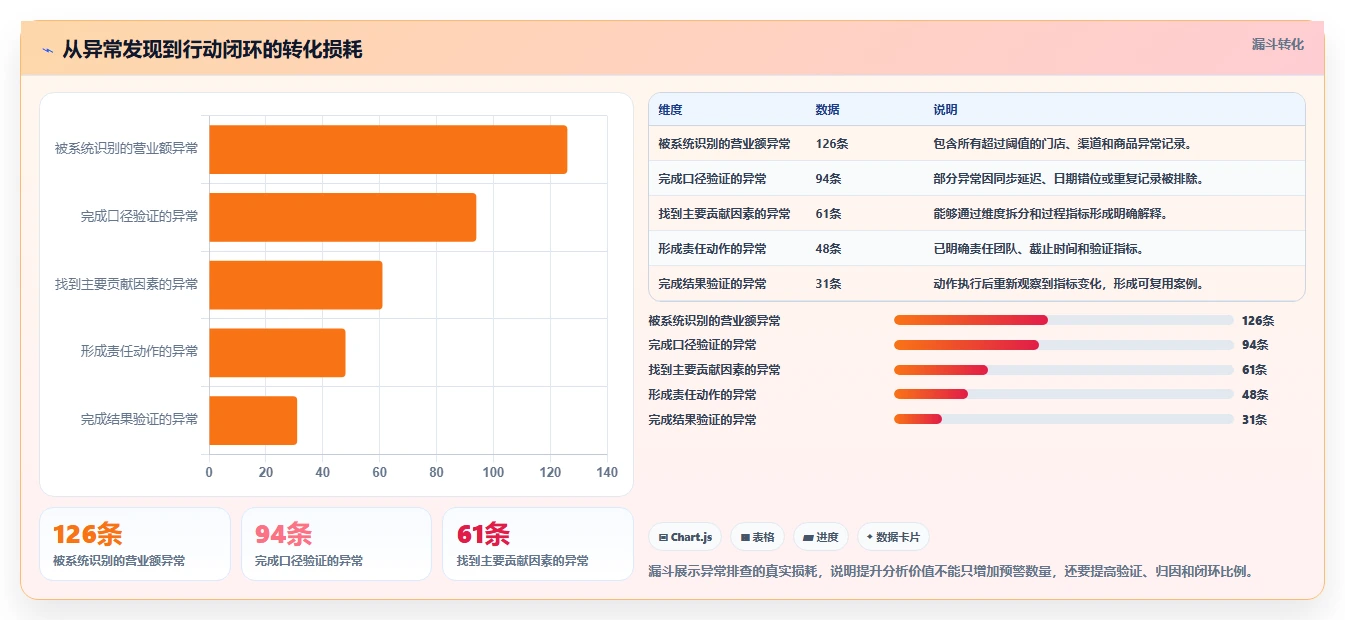Click the 说明 column header
Screen dimensions: 1345x620
click(945, 110)
